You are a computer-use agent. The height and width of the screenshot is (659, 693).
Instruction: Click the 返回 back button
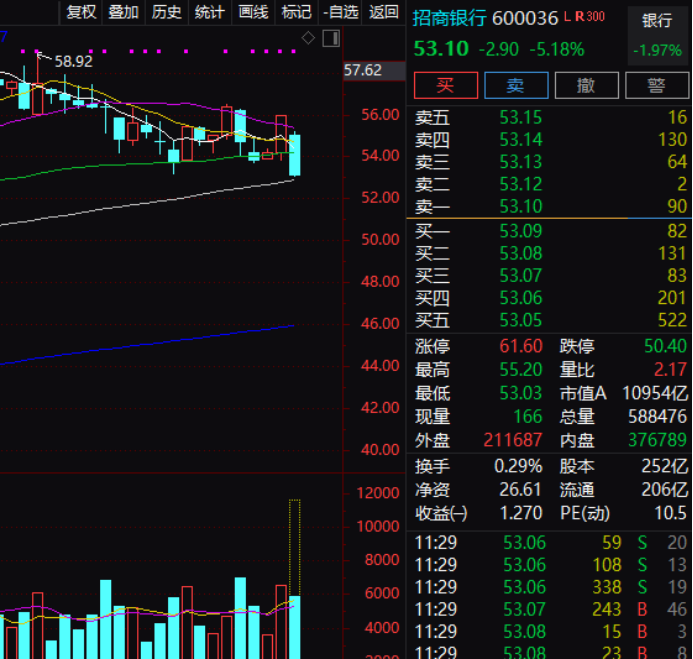click(384, 12)
